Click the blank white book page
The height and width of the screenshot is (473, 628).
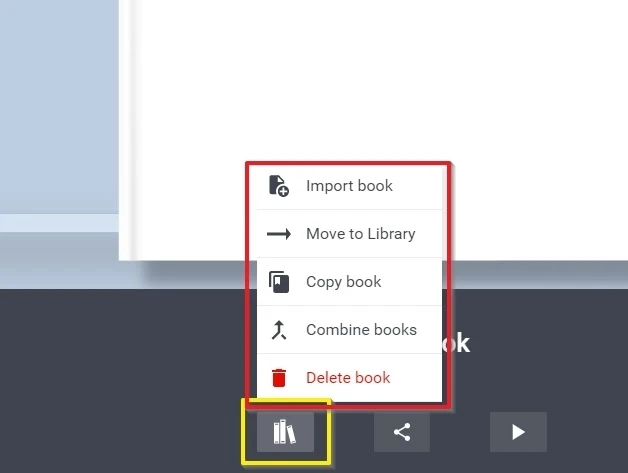[380, 80]
